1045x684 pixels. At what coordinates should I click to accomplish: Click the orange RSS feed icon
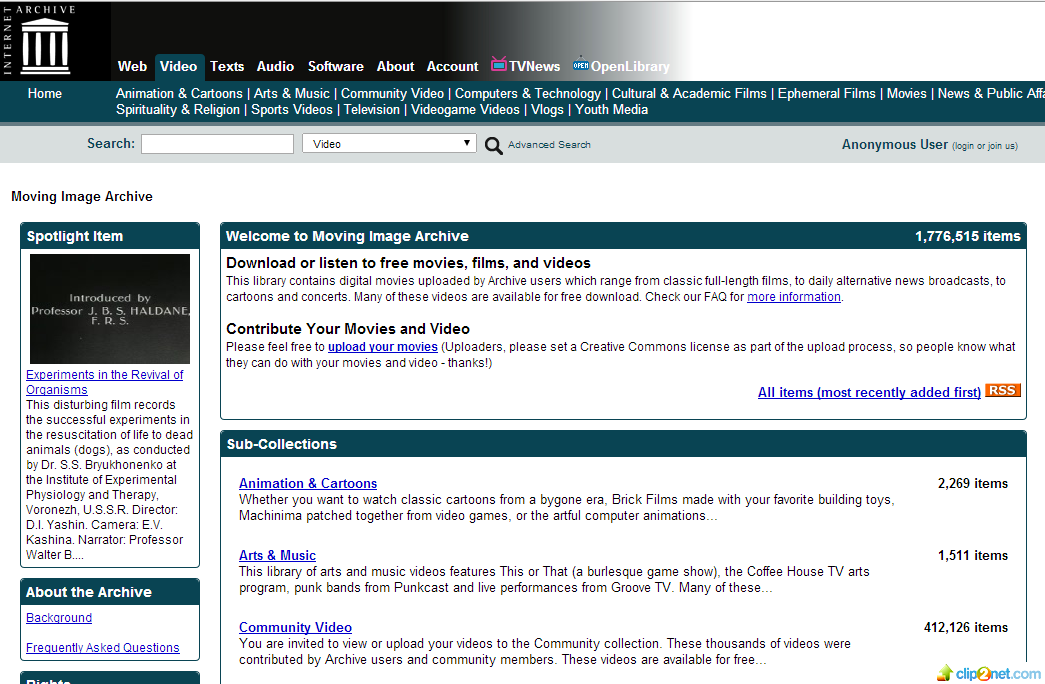click(x=1002, y=390)
